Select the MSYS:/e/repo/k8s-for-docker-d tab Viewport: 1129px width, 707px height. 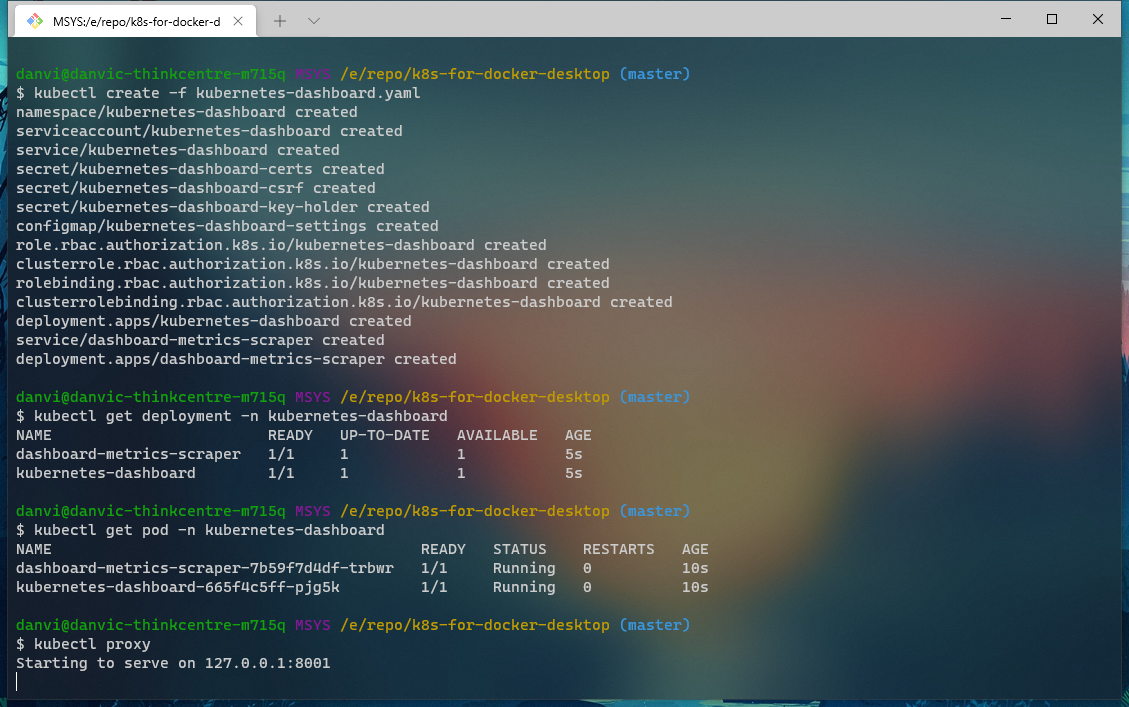click(135, 21)
